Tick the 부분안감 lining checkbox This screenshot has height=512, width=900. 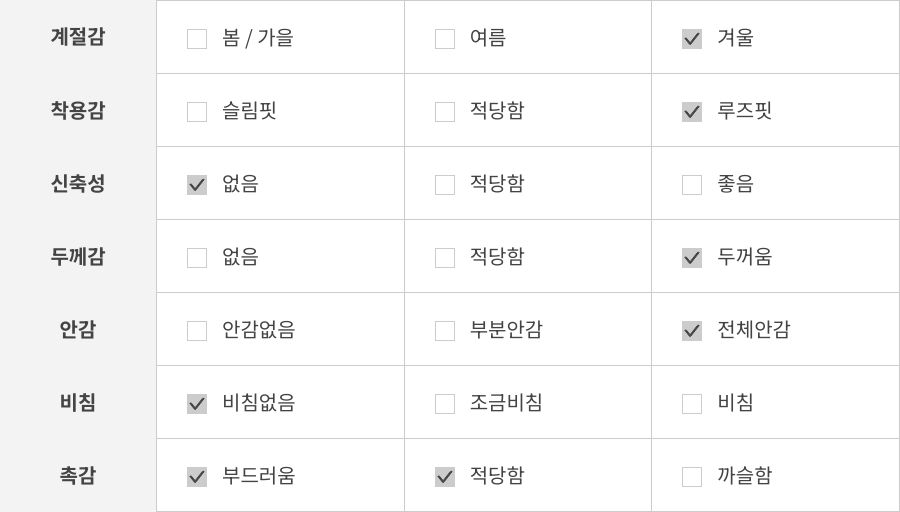click(445, 331)
